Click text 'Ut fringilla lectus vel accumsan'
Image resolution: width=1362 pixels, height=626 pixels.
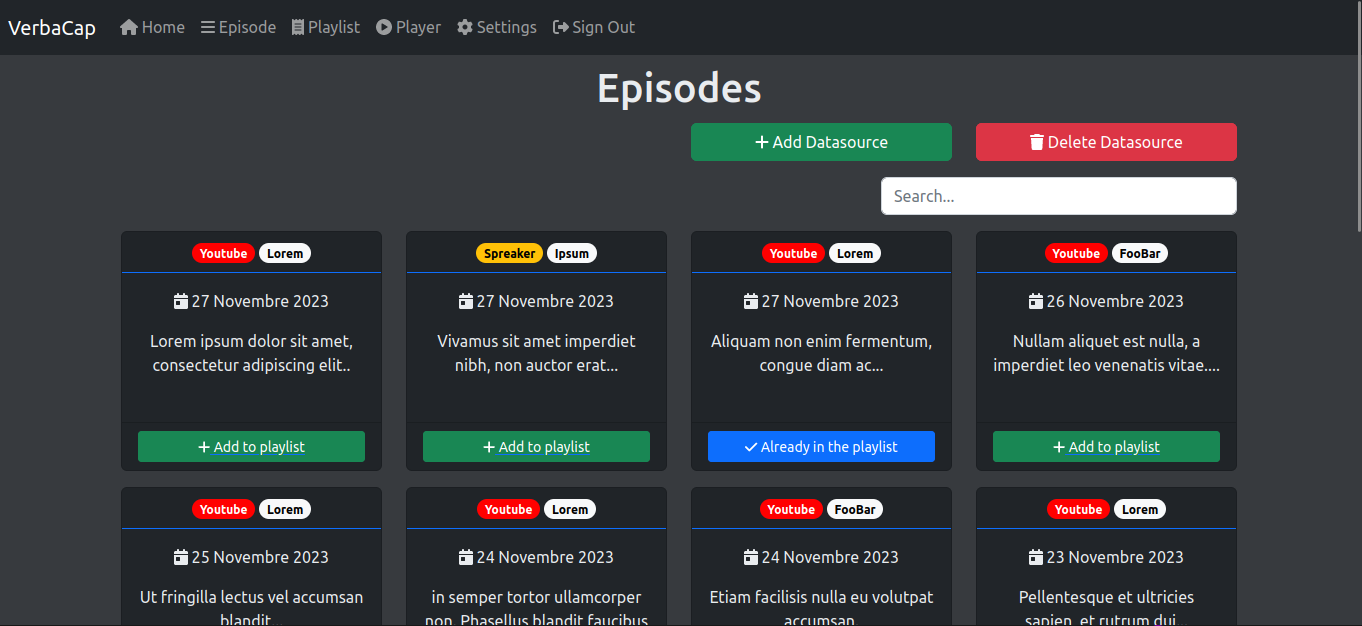click(251, 597)
